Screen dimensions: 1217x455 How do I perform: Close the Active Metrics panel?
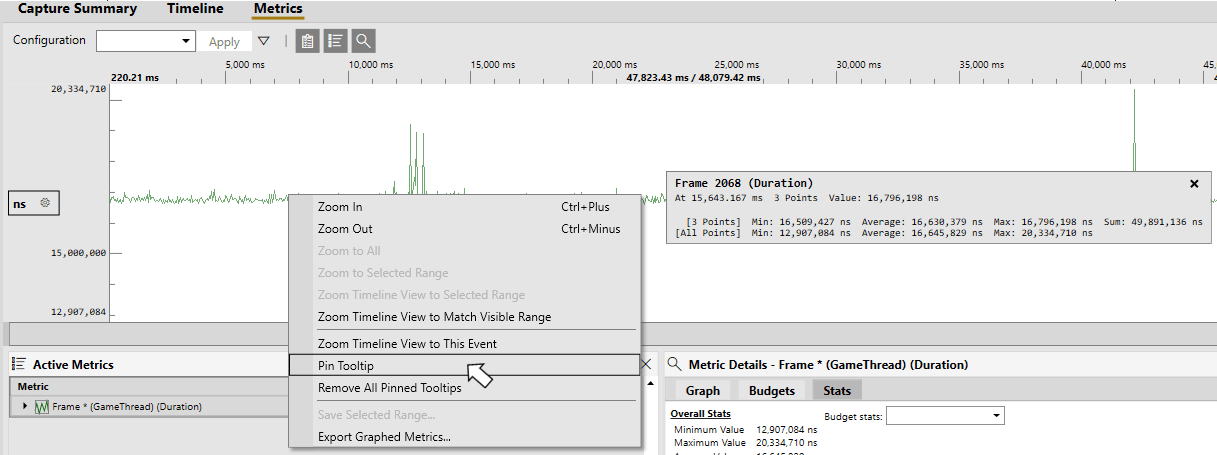tap(646, 365)
